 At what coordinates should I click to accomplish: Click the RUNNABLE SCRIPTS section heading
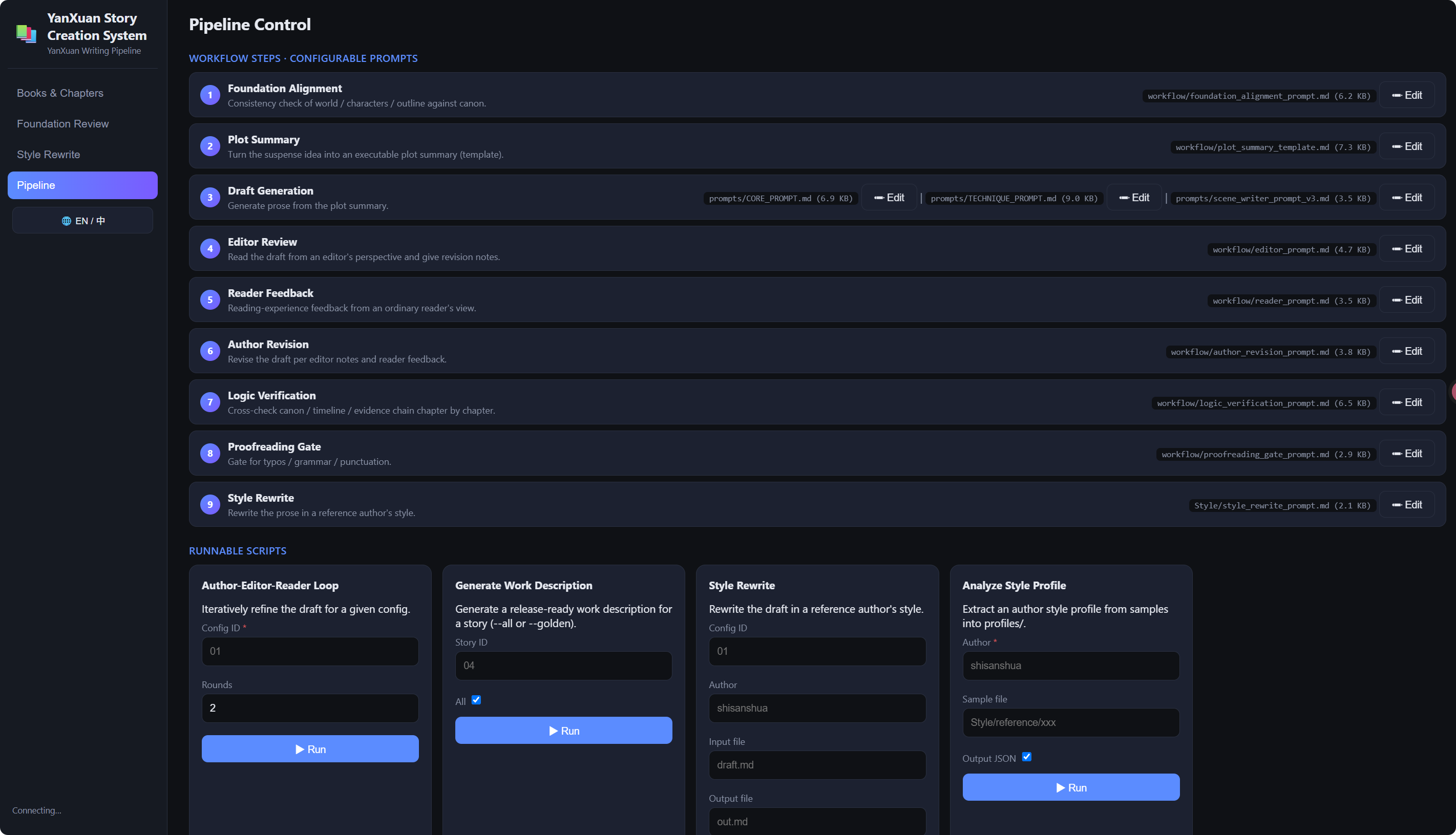[238, 551]
